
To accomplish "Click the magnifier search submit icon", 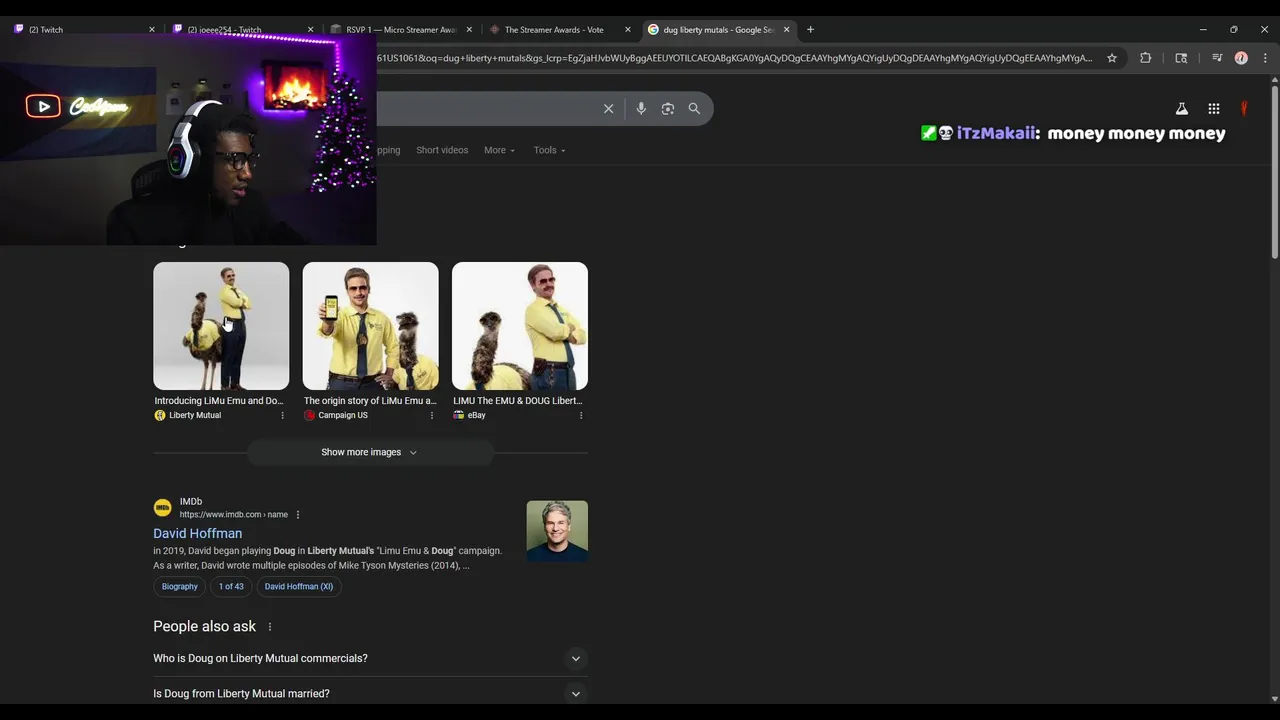I will coord(694,109).
